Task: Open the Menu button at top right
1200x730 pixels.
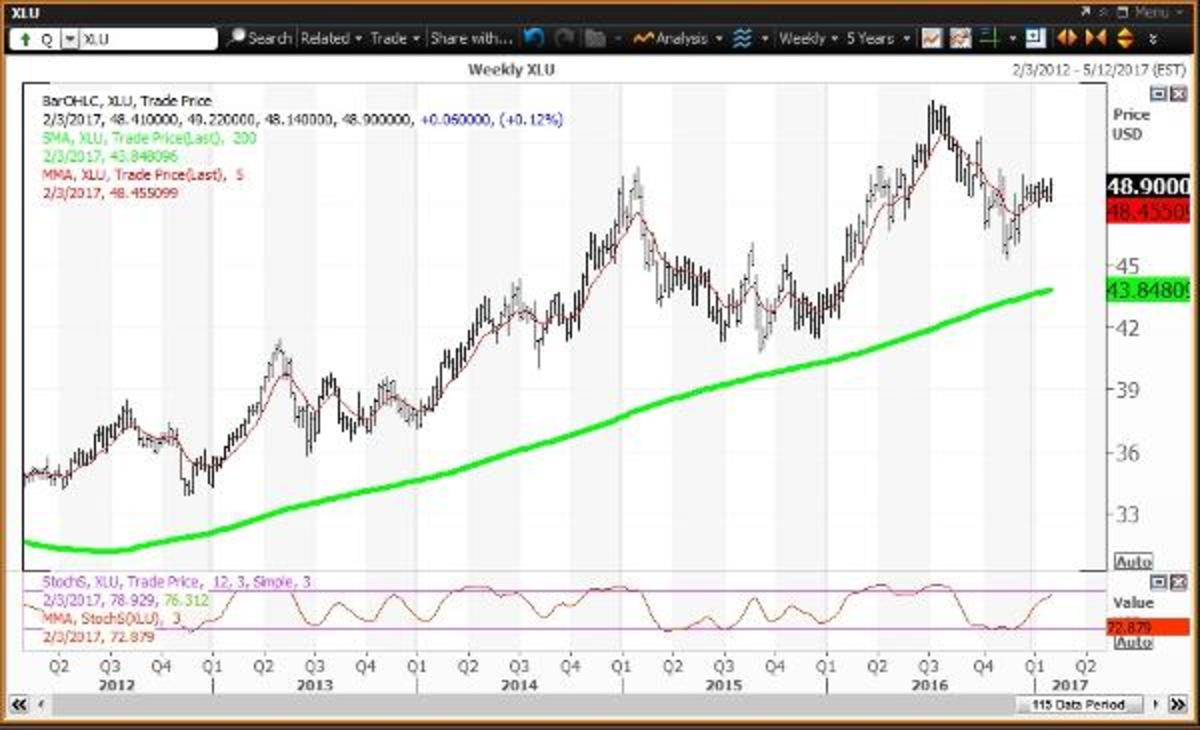Action: click(x=1150, y=12)
